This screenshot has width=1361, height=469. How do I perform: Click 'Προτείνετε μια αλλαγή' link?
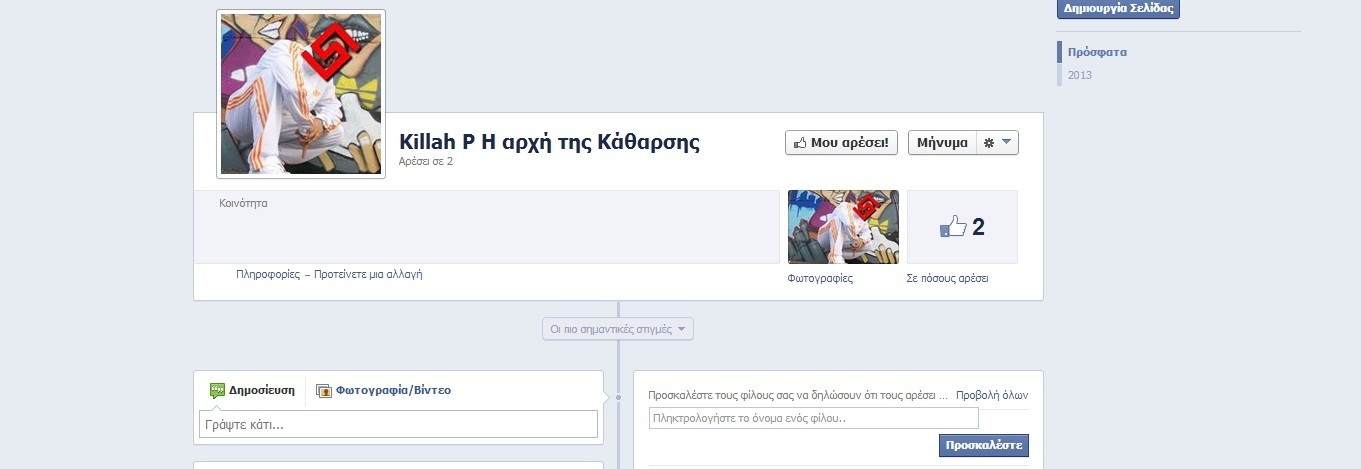(x=368, y=274)
